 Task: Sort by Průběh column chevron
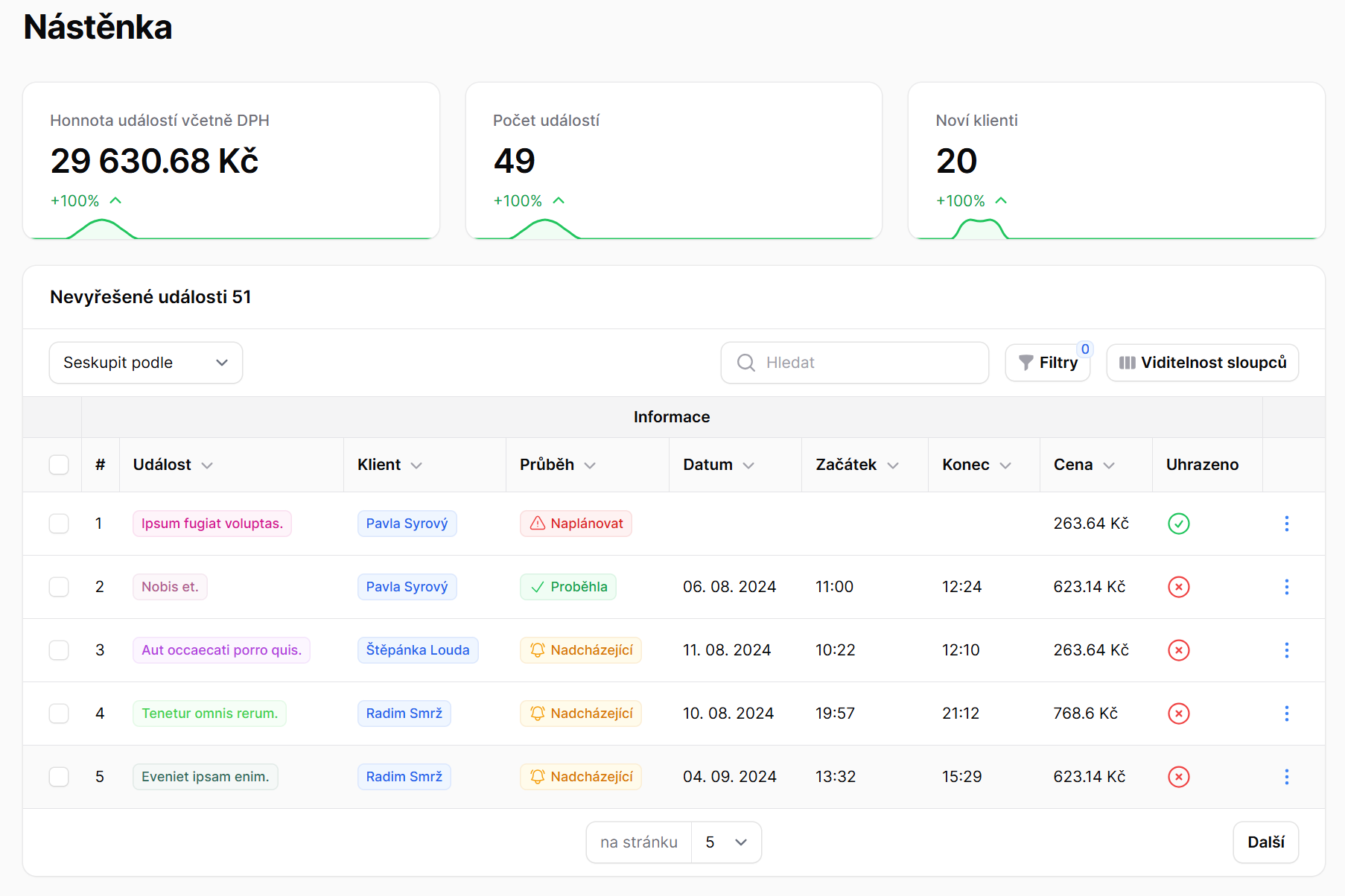point(590,466)
